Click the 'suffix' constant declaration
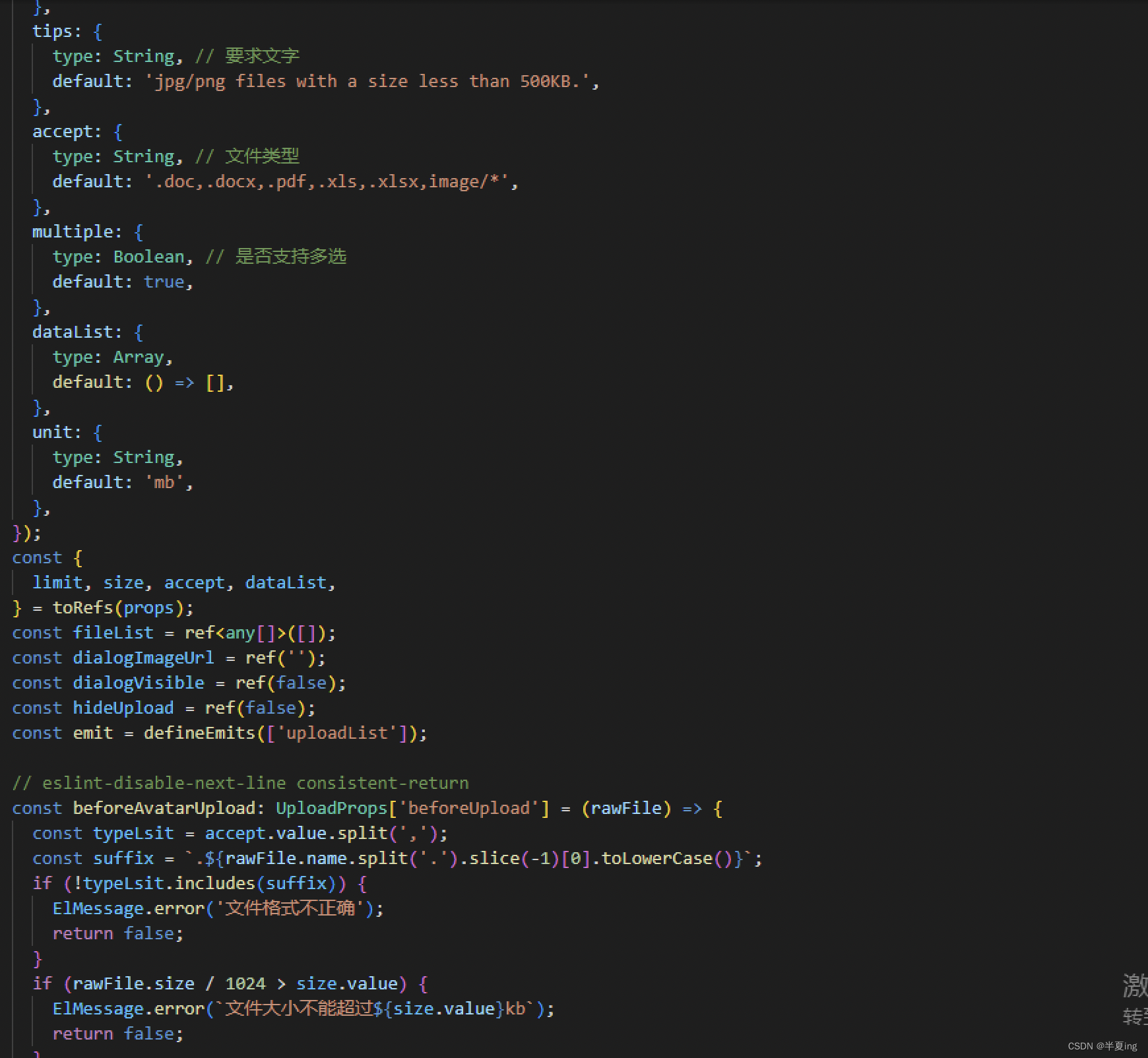The height and width of the screenshot is (1058, 1148). coord(123,858)
